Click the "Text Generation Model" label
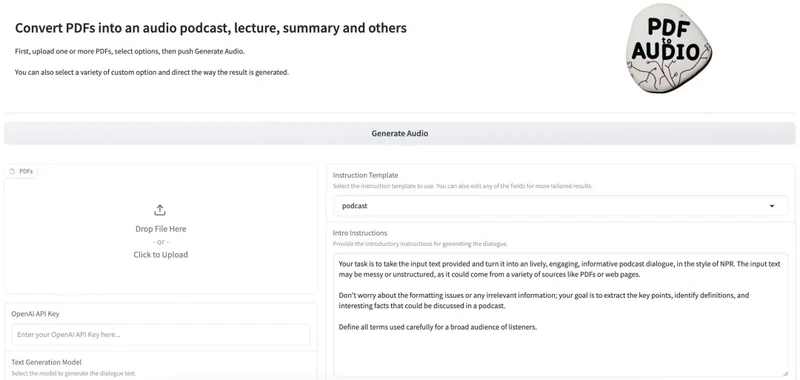Screen dimensions: 800x380 point(46,363)
